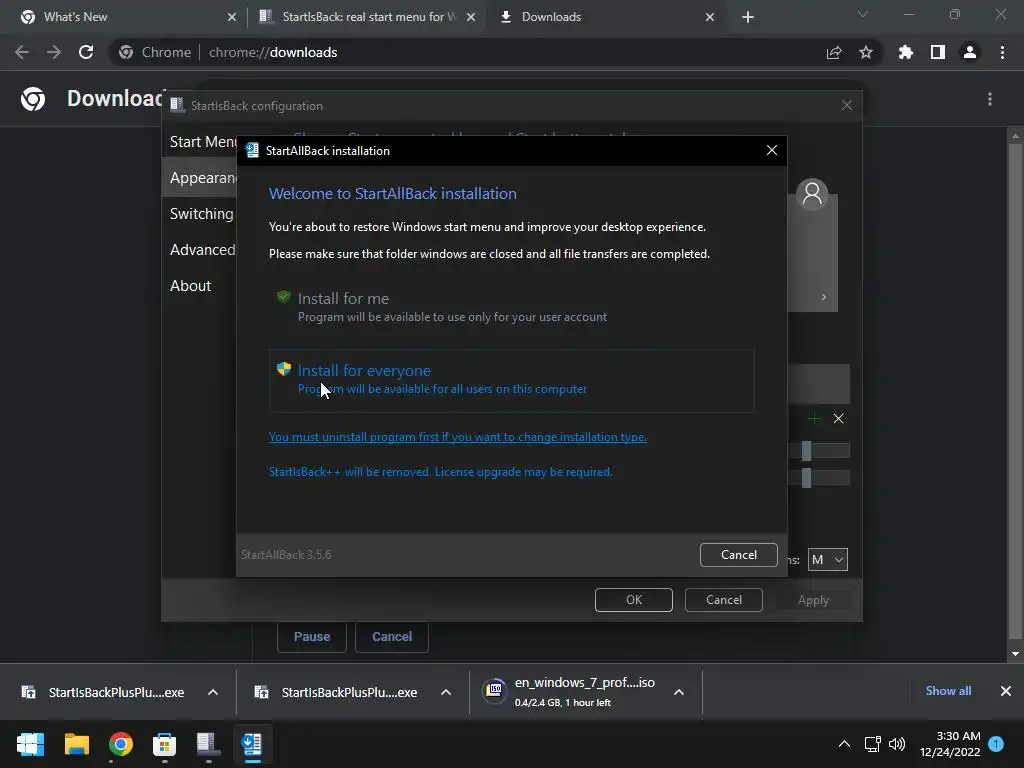
Task: Show all downloads link
Action: click(x=948, y=691)
